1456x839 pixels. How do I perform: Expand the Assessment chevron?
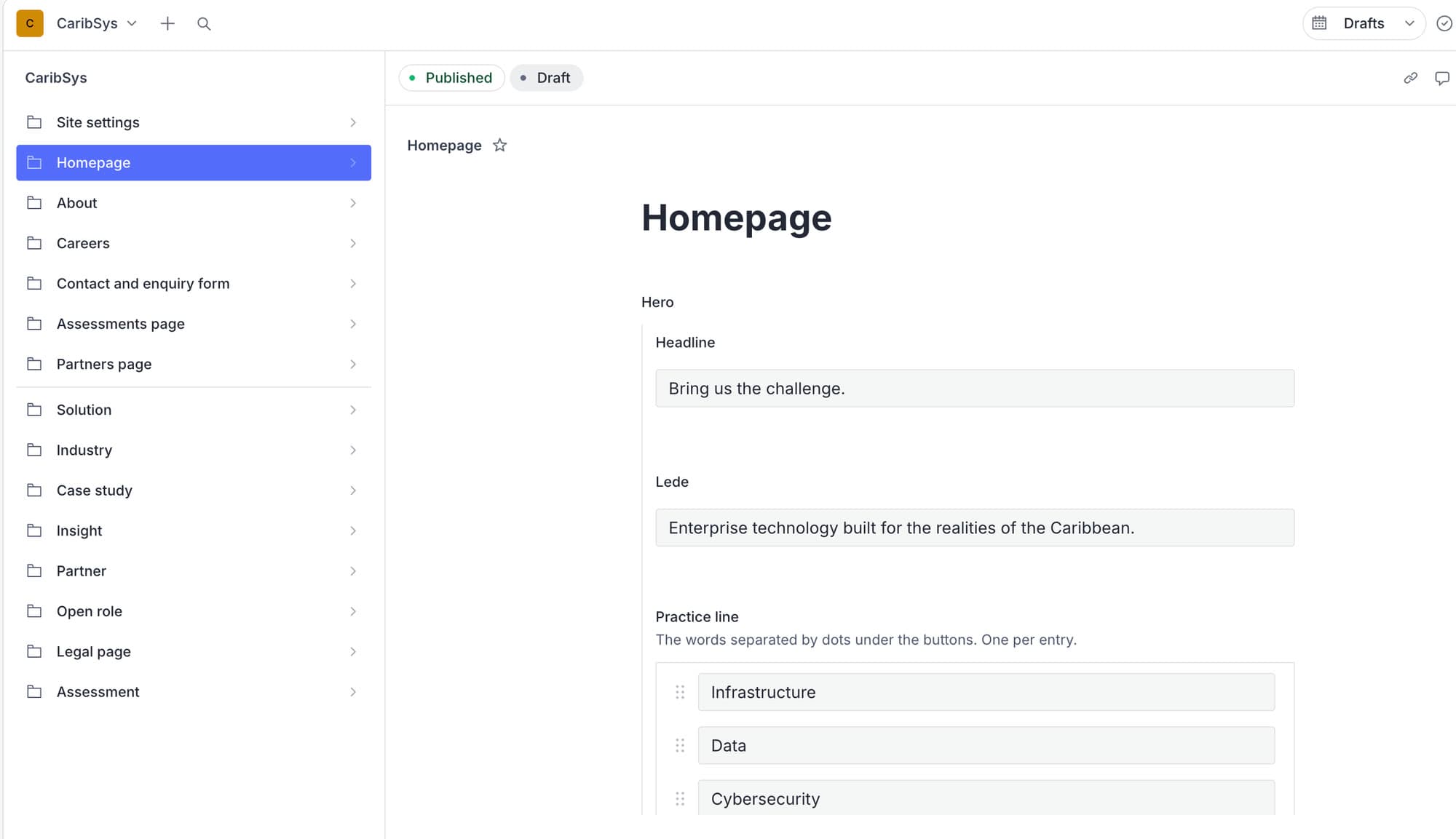[353, 692]
